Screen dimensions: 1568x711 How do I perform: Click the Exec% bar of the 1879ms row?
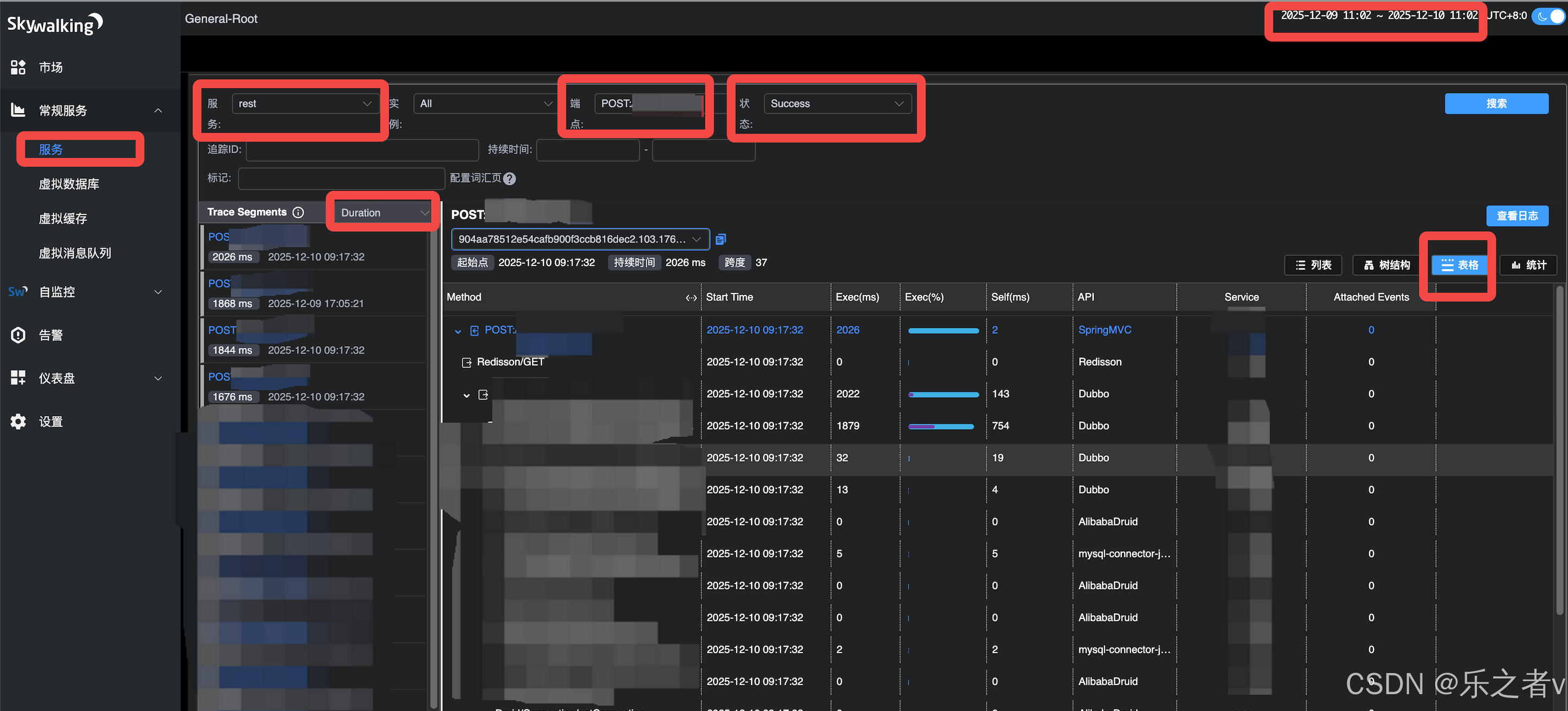pyautogui.click(x=941, y=426)
